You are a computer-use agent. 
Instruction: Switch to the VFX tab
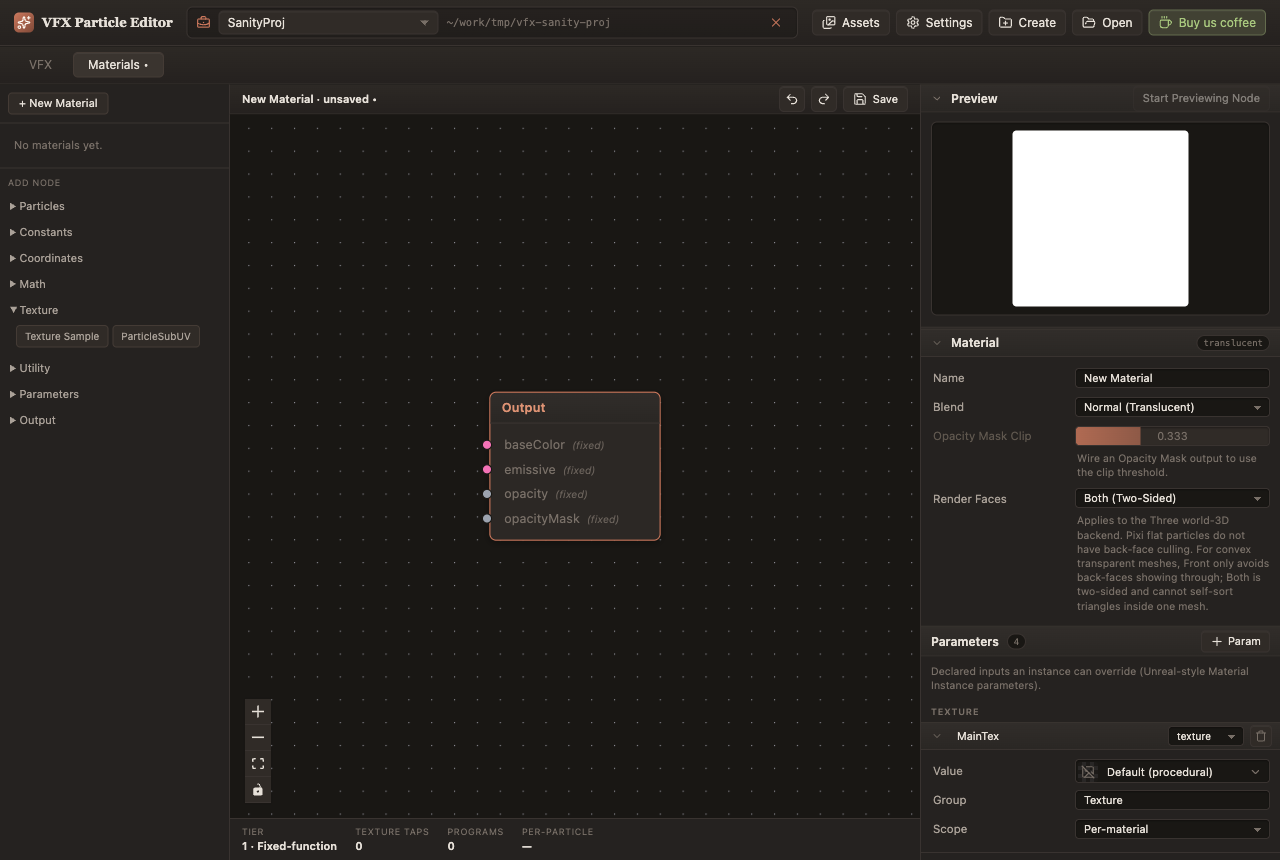click(40, 65)
